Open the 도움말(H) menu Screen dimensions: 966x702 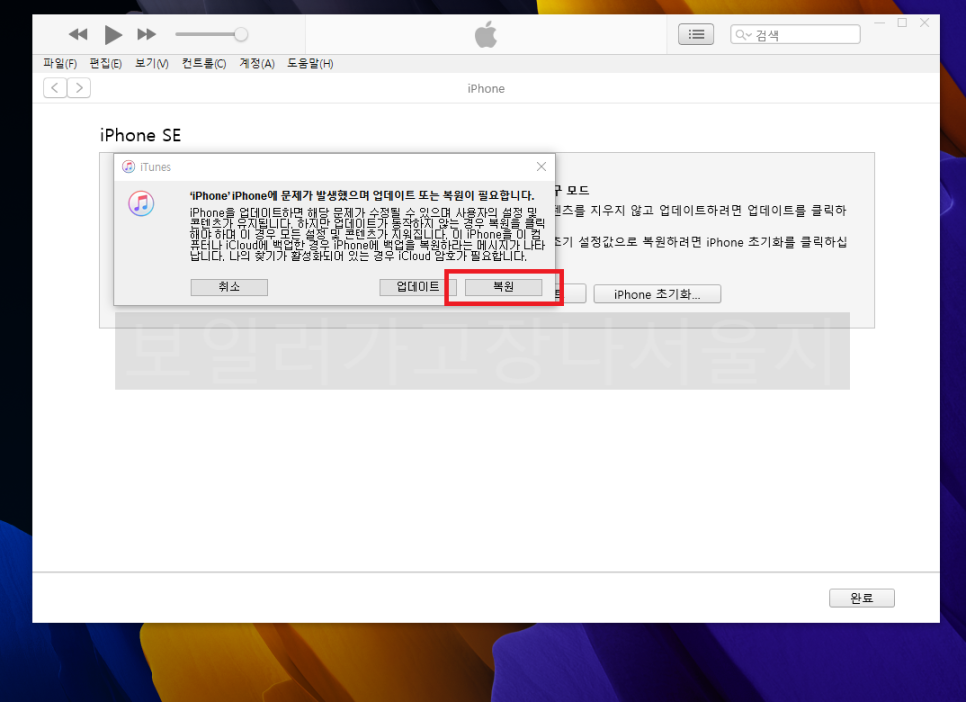310,63
